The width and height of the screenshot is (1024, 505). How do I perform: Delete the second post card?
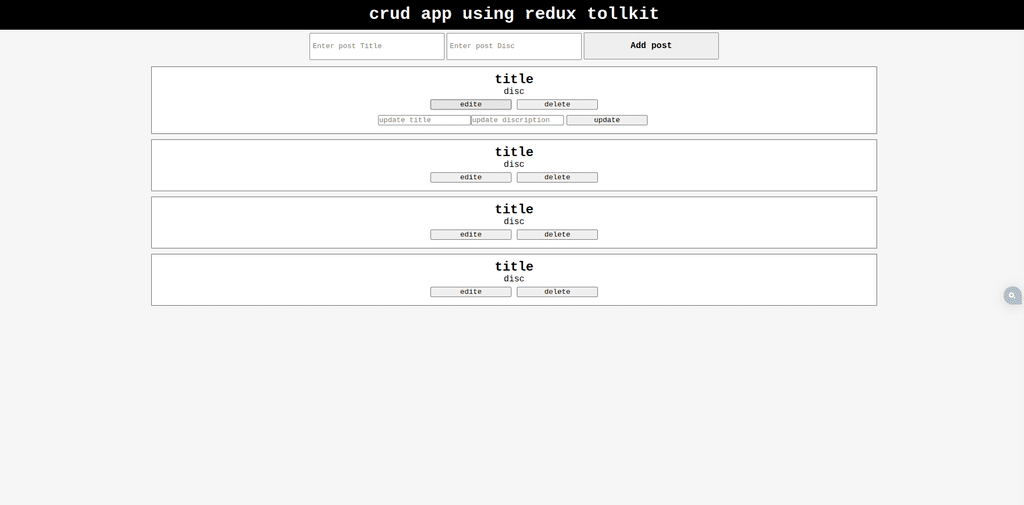click(x=557, y=178)
